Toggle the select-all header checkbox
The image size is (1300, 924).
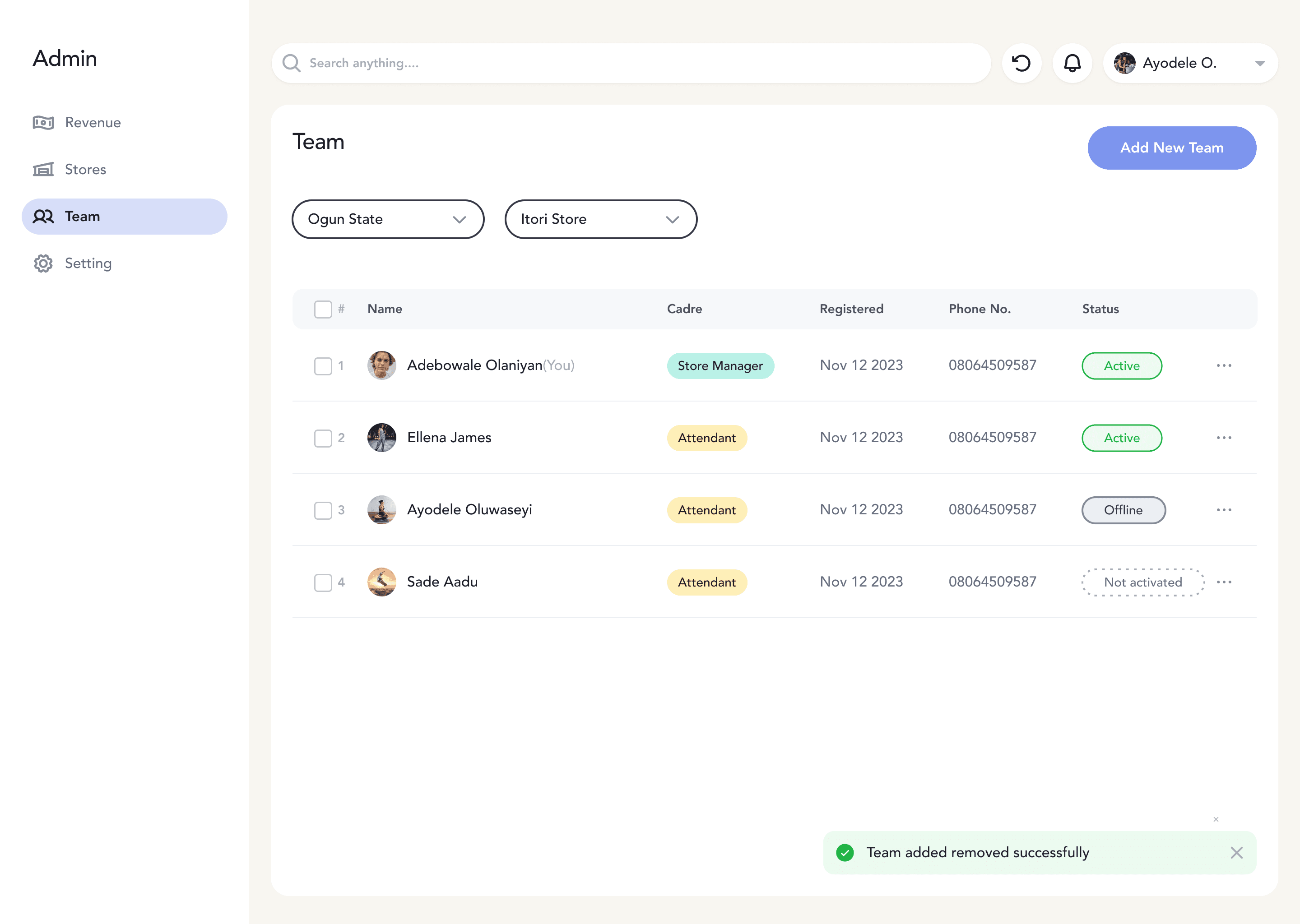[323, 309]
